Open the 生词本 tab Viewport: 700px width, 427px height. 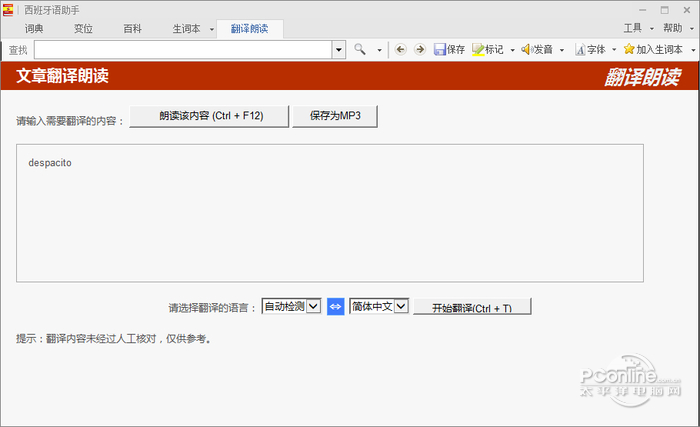coord(187,29)
